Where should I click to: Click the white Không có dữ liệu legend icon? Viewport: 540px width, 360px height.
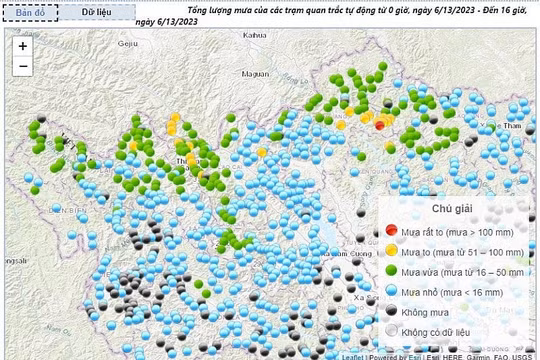[x=391, y=330]
